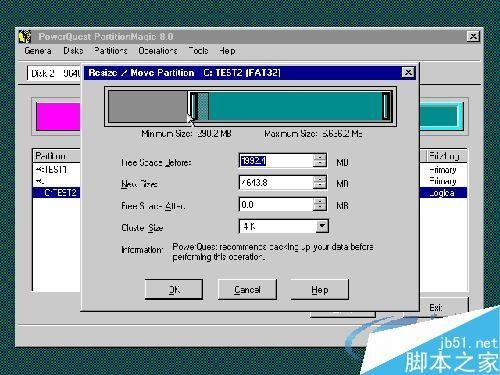Click the Free Space Before input field

click(276, 161)
